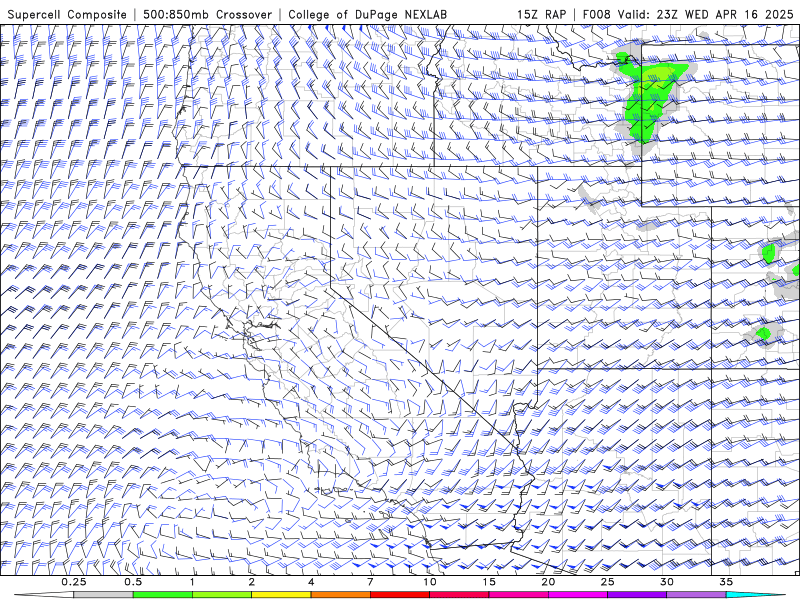Viewport: 800px width, 600px height.
Task: Click the 'F008' forecast hour text
Action: point(597,14)
